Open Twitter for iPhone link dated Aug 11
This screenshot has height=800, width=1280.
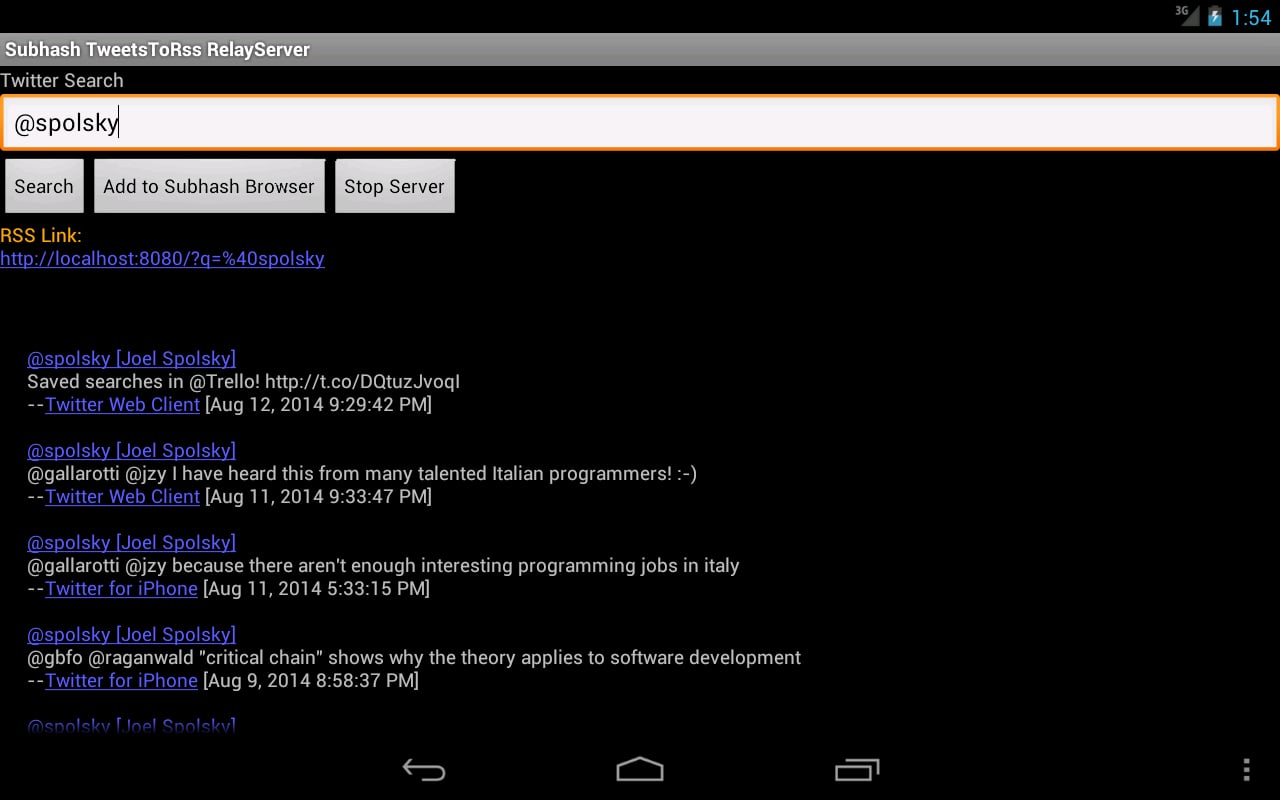coord(121,588)
